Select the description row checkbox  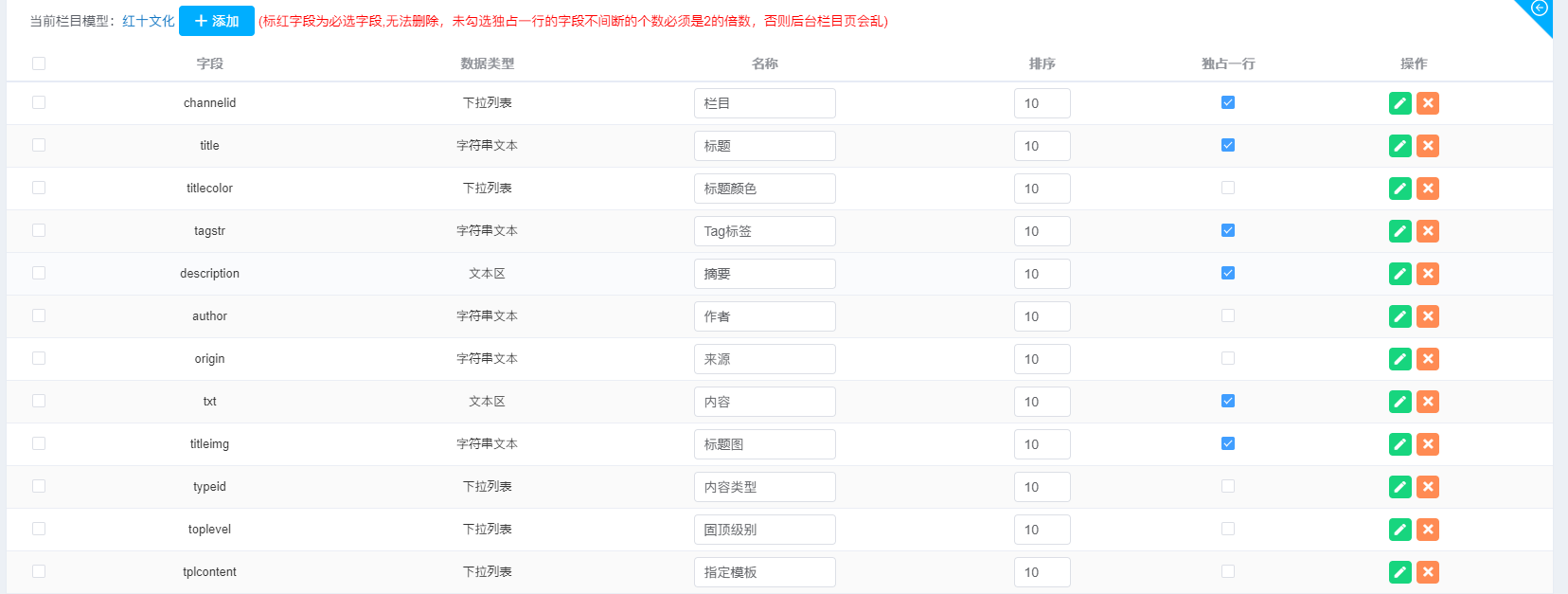click(x=39, y=273)
